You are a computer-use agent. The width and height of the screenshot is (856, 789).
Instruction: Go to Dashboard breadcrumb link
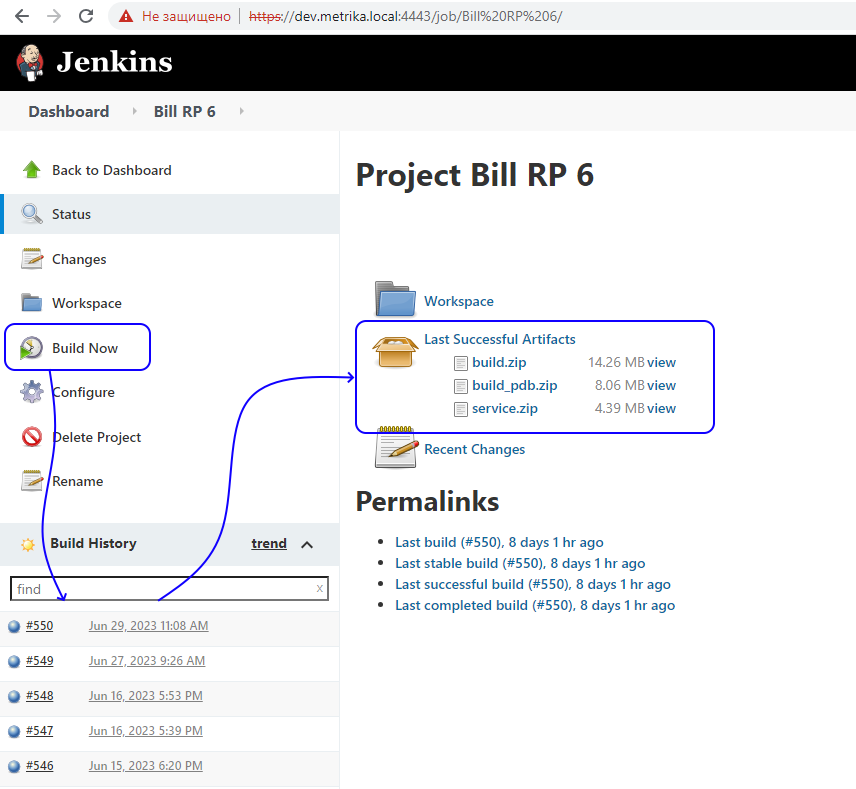pos(69,111)
